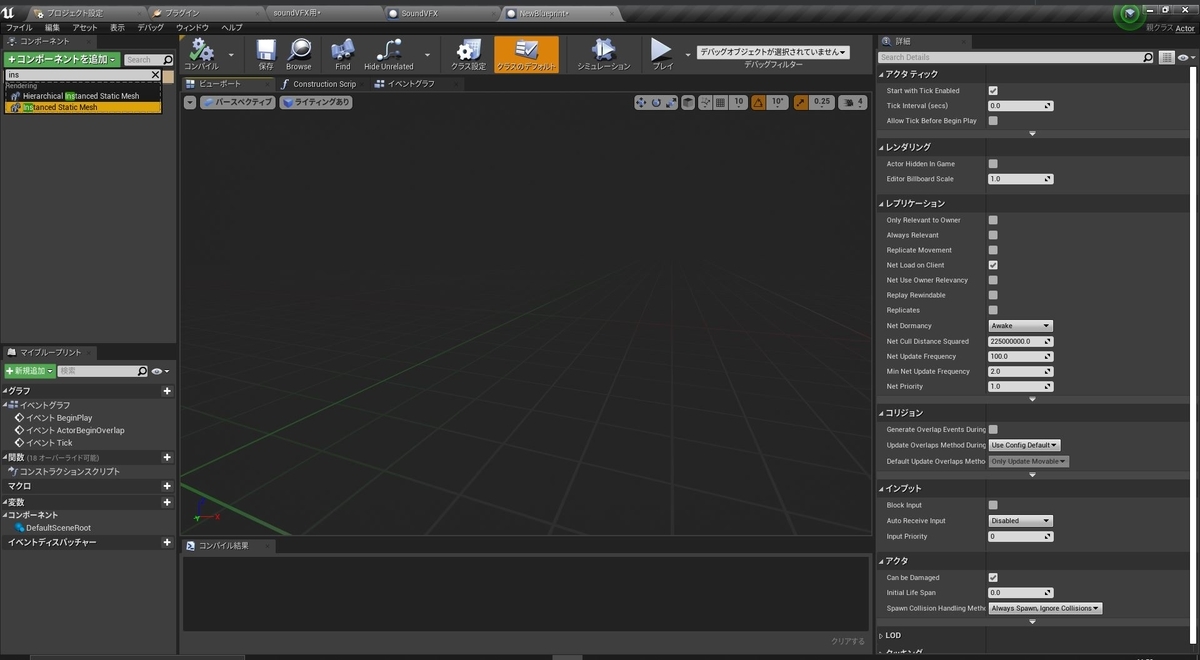Screen dimensions: 1200x660
Task: Open Spawn Collision Handling Method dropdown
Action: [x=1045, y=608]
